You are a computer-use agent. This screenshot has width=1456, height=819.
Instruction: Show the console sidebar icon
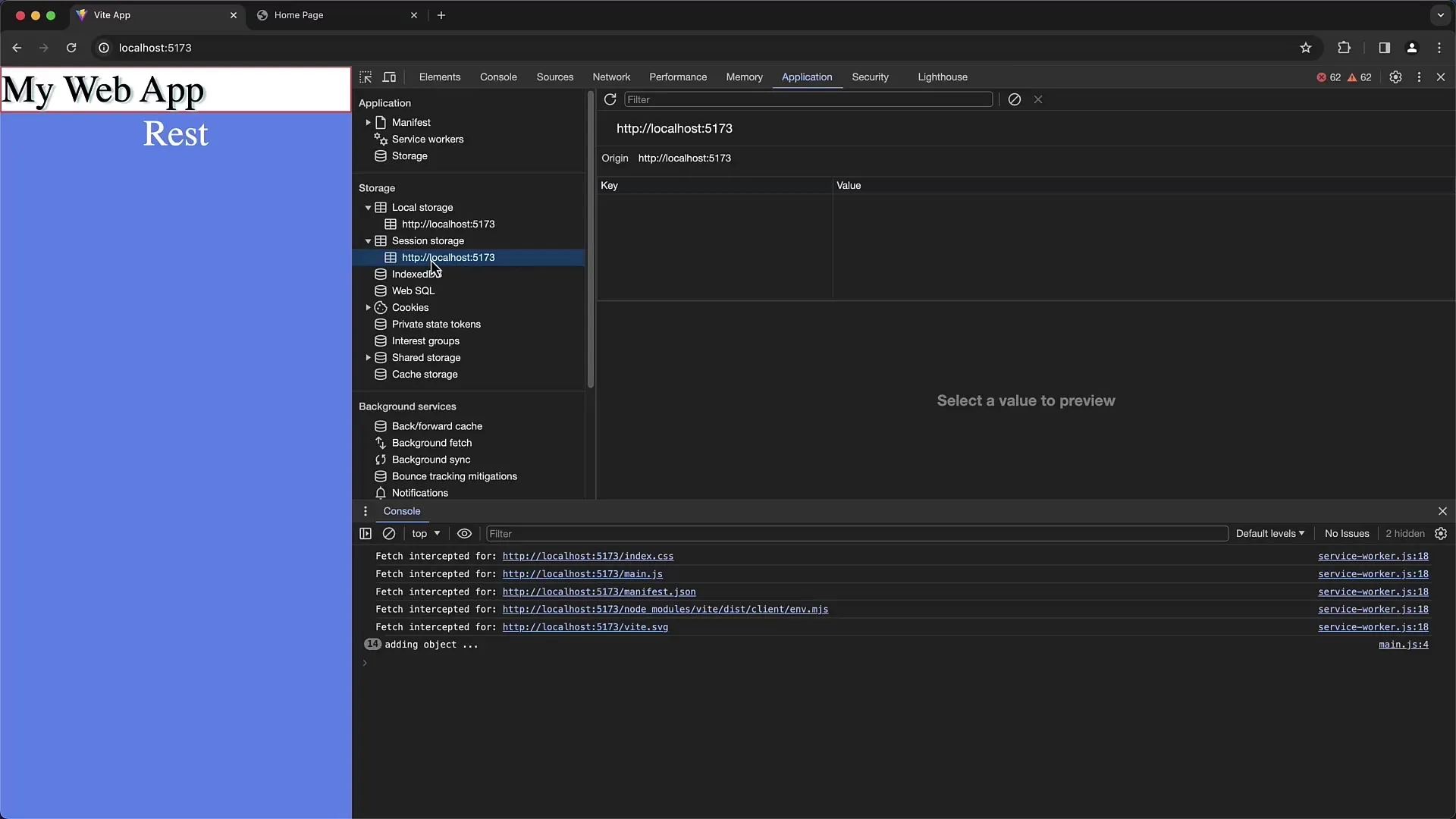tap(366, 534)
